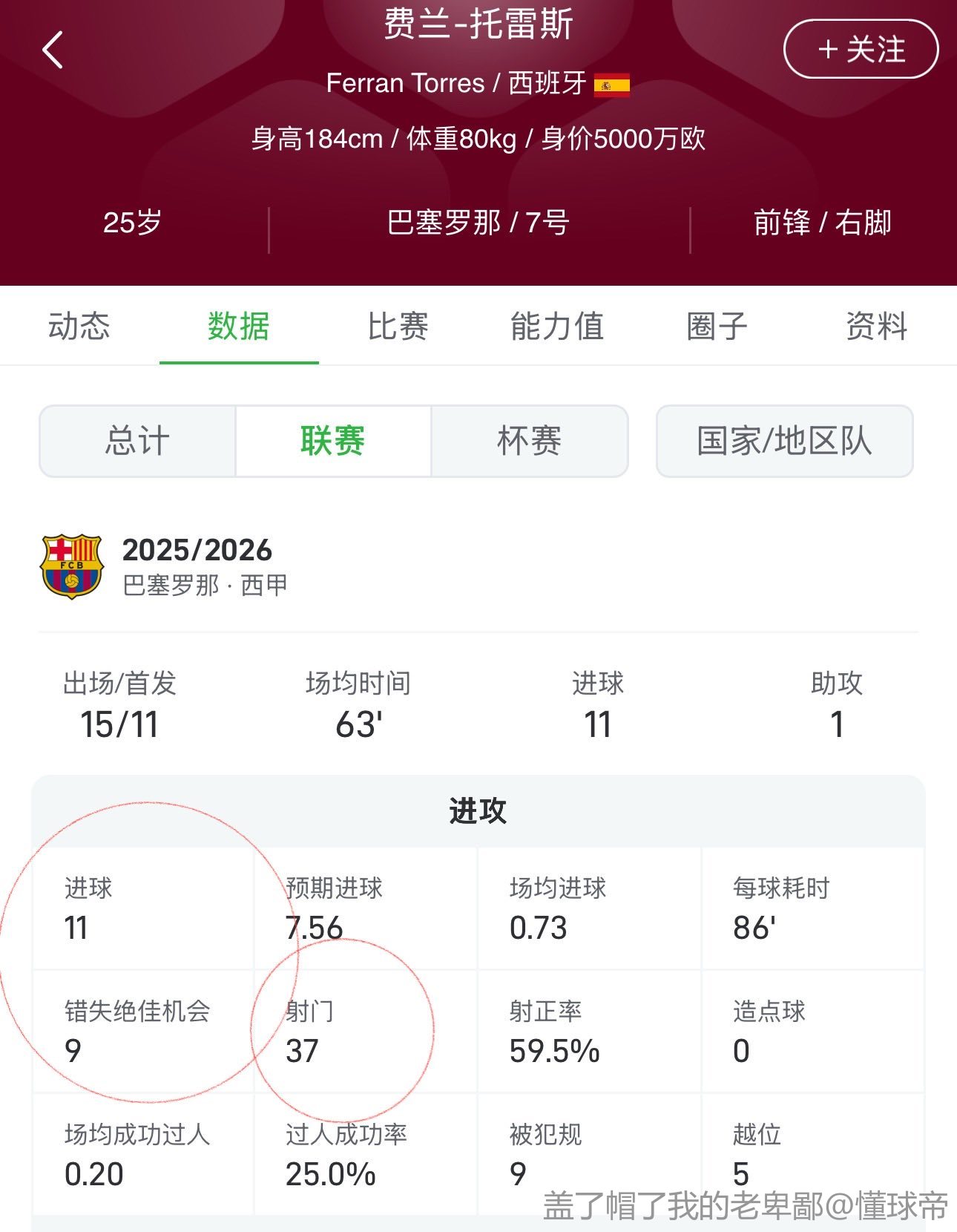Screen dimensions: 957x1232
Task: Tap the 巴塞罗那 / 7号 team info
Action: point(479,223)
